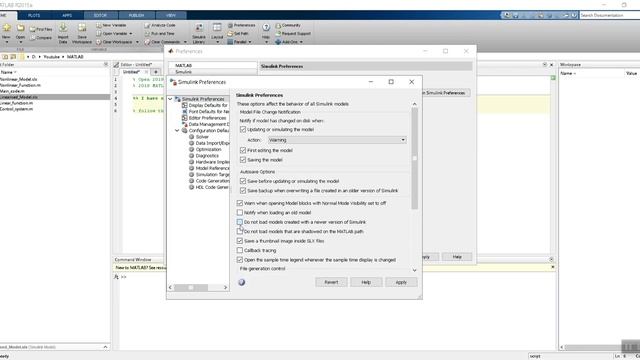Viewport: 640px width, 360px height.
Task: Toggle Warn when opening Model blocks checkbox
Action: 240,203
